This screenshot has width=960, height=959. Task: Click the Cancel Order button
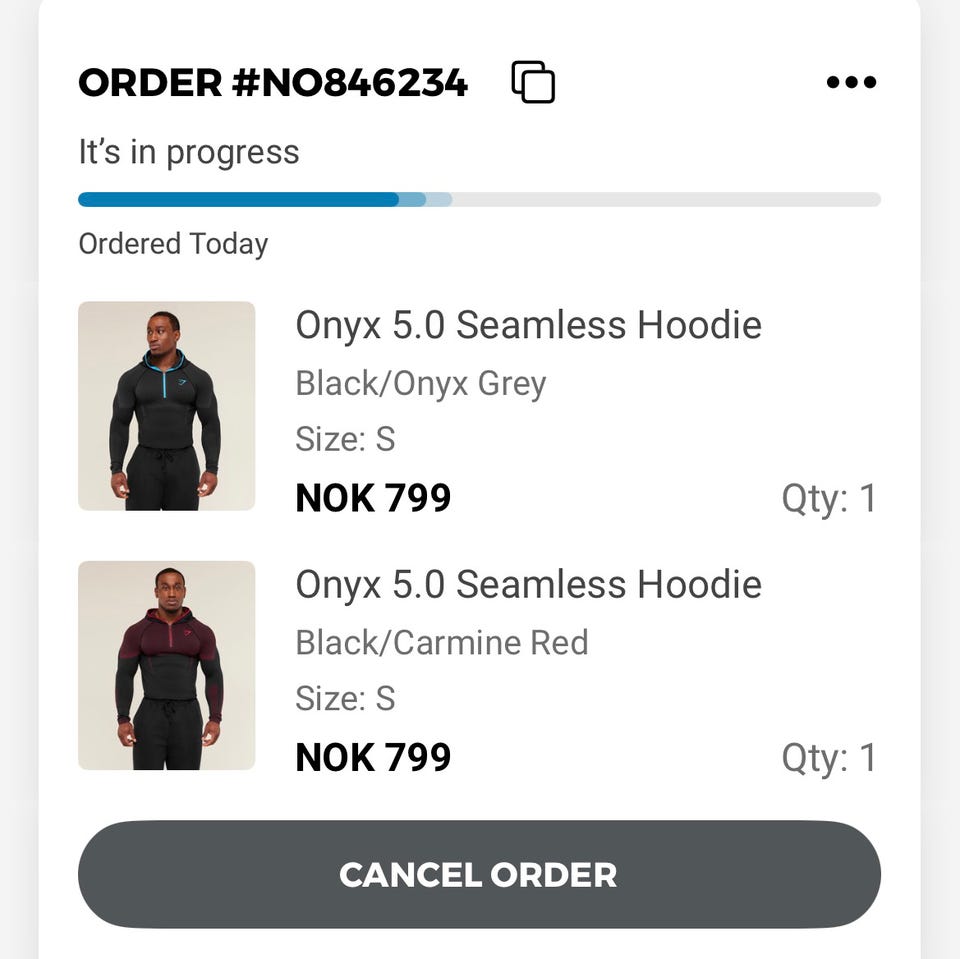tap(479, 875)
